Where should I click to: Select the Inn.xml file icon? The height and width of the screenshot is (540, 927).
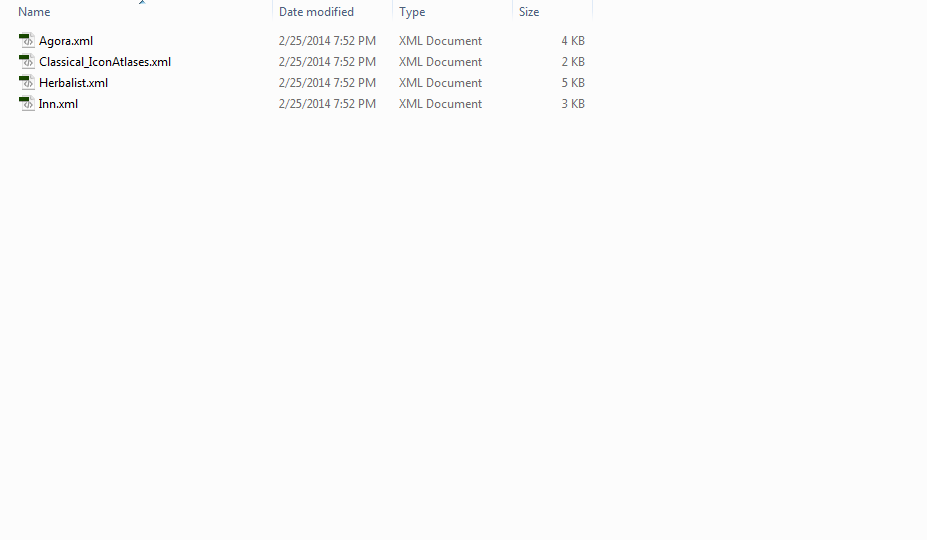[27, 104]
